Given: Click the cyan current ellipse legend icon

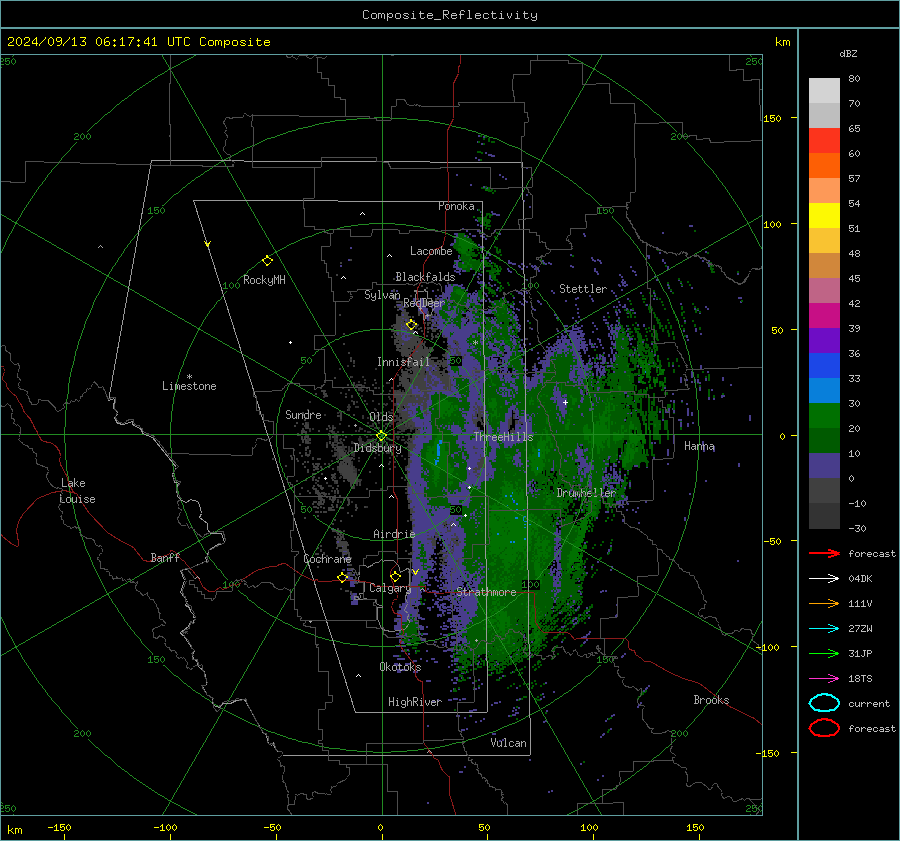Looking at the screenshot, I should tap(824, 703).
